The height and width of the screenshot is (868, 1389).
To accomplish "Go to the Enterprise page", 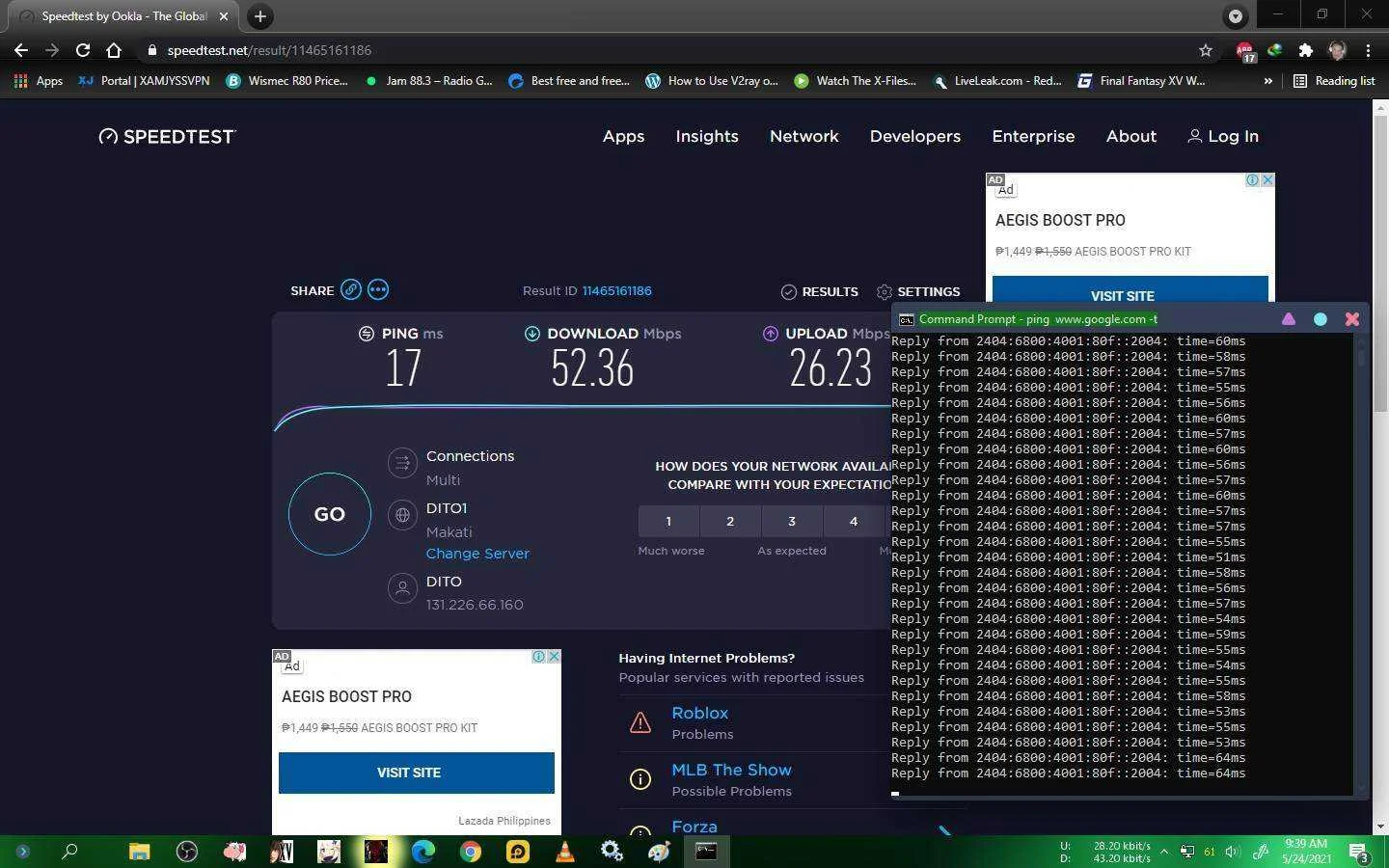I will tap(1033, 136).
